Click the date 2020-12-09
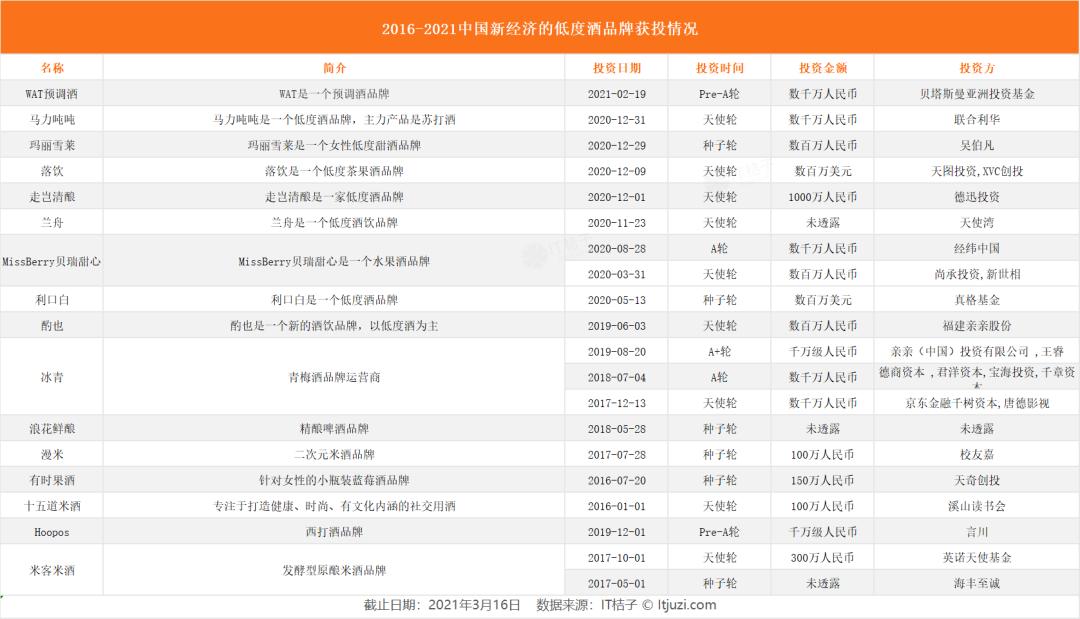 (616, 171)
